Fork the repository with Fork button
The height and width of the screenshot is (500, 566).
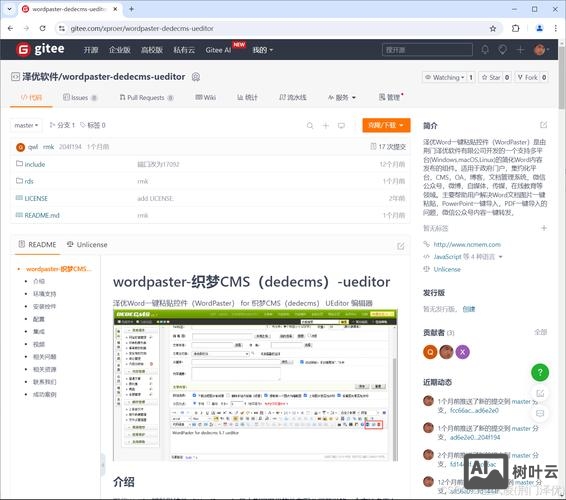coord(527,77)
